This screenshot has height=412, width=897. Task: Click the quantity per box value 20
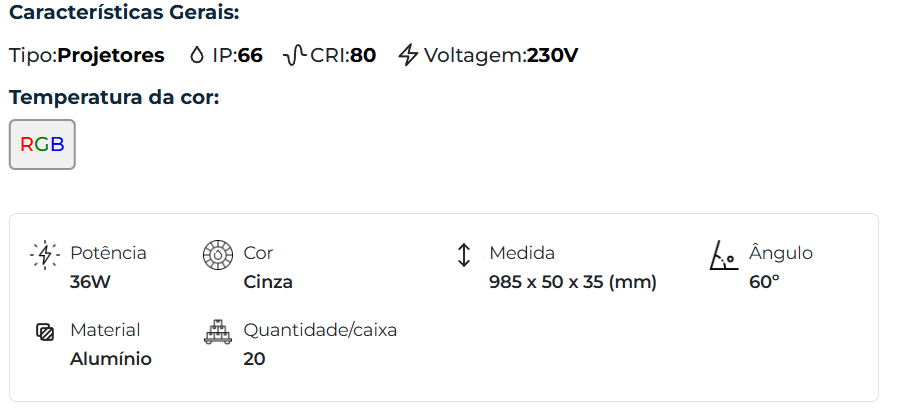tap(254, 359)
